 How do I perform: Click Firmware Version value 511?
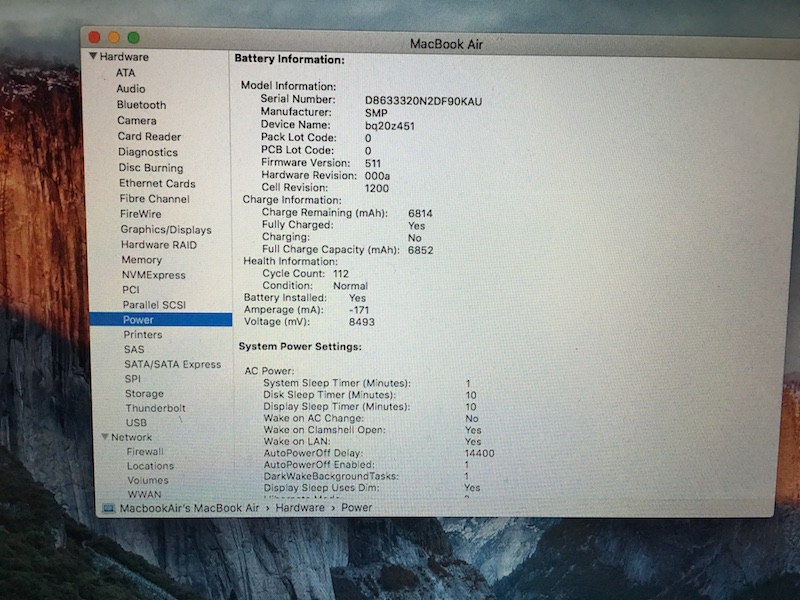click(373, 163)
